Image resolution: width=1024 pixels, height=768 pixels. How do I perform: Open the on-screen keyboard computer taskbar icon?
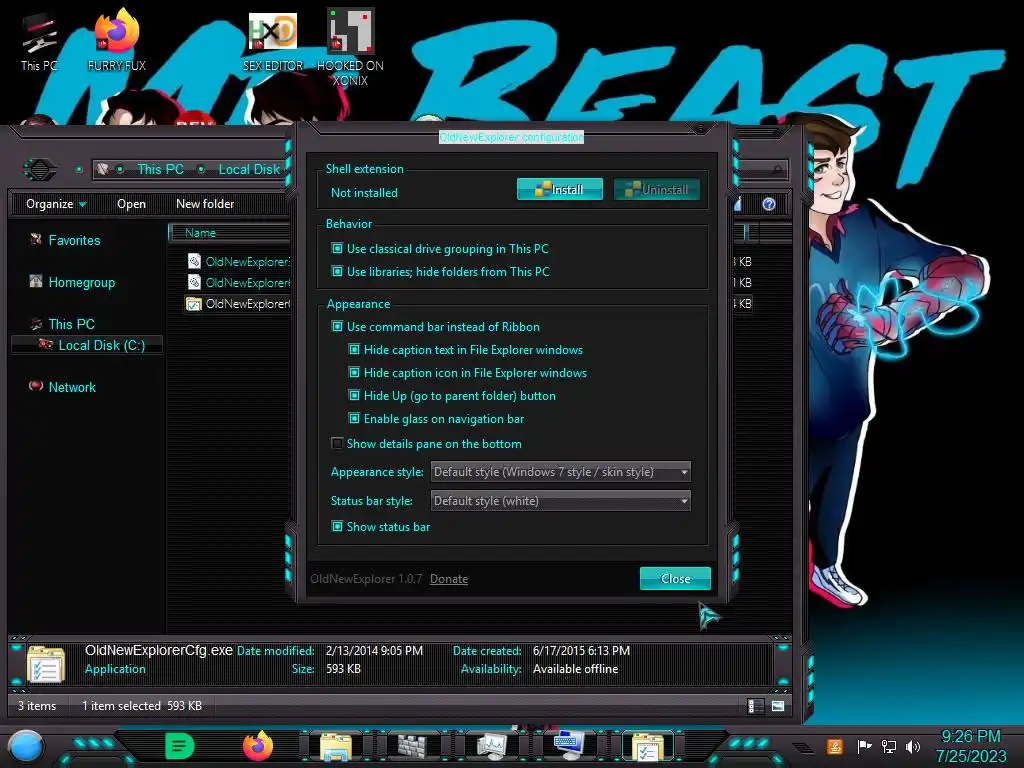point(568,746)
